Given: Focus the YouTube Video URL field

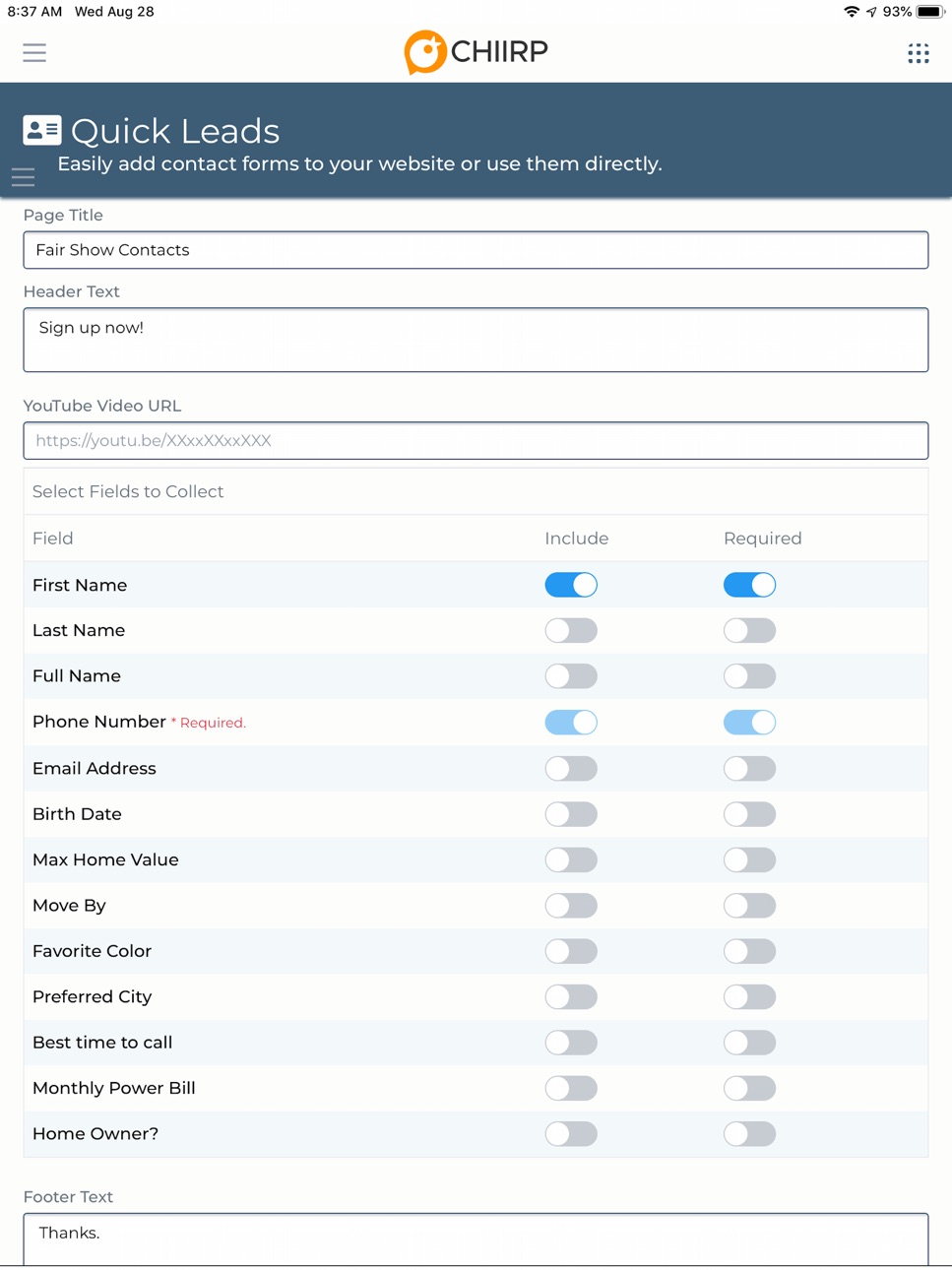Looking at the screenshot, I should tap(476, 441).
